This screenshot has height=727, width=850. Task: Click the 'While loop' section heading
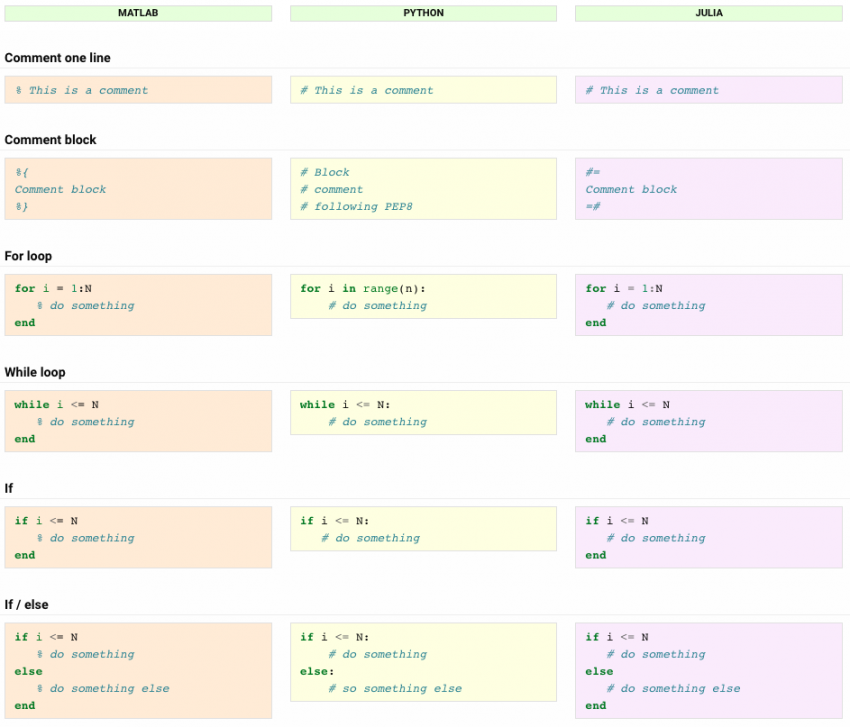tap(35, 372)
